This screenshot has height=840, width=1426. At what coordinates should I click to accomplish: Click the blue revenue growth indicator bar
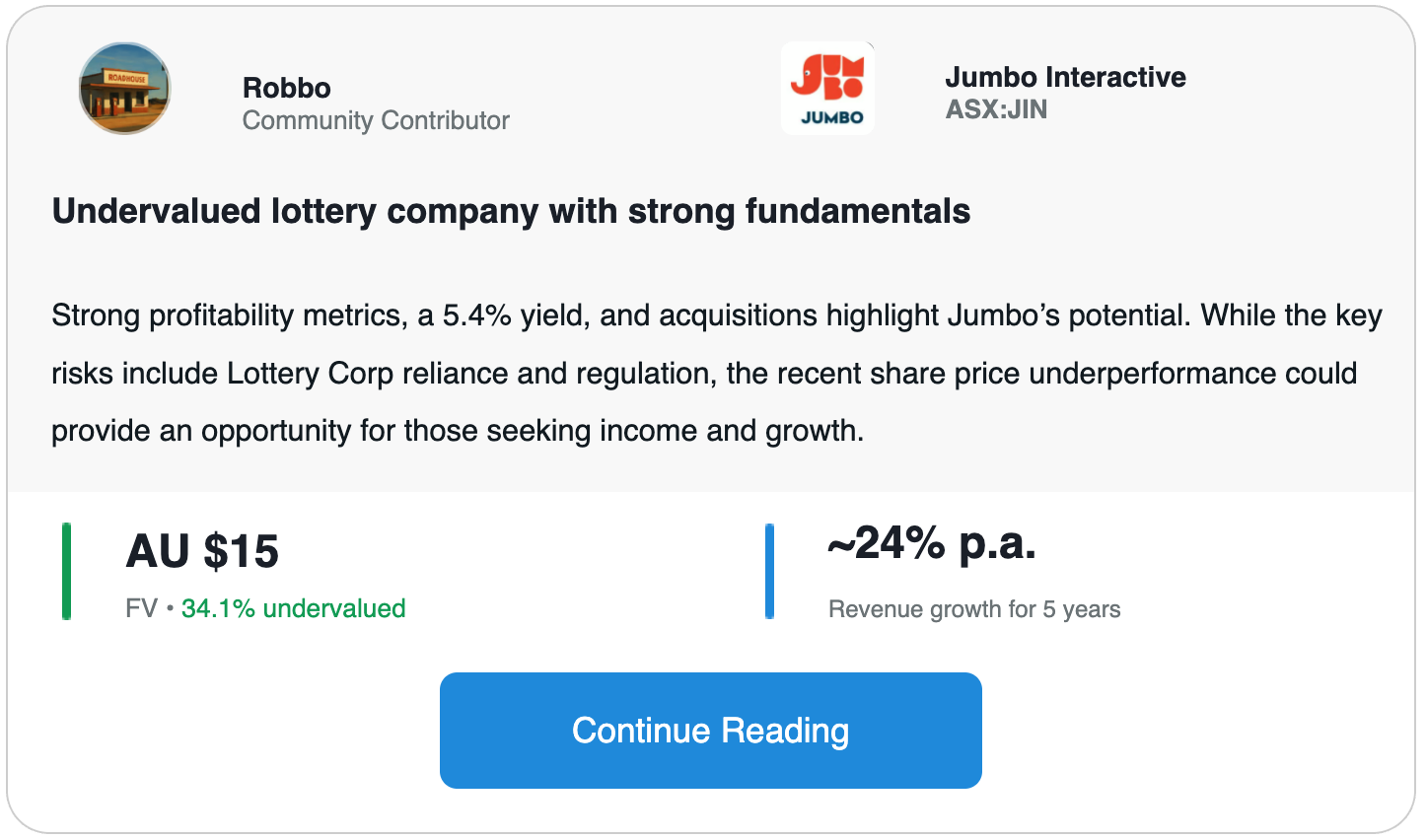(x=769, y=572)
